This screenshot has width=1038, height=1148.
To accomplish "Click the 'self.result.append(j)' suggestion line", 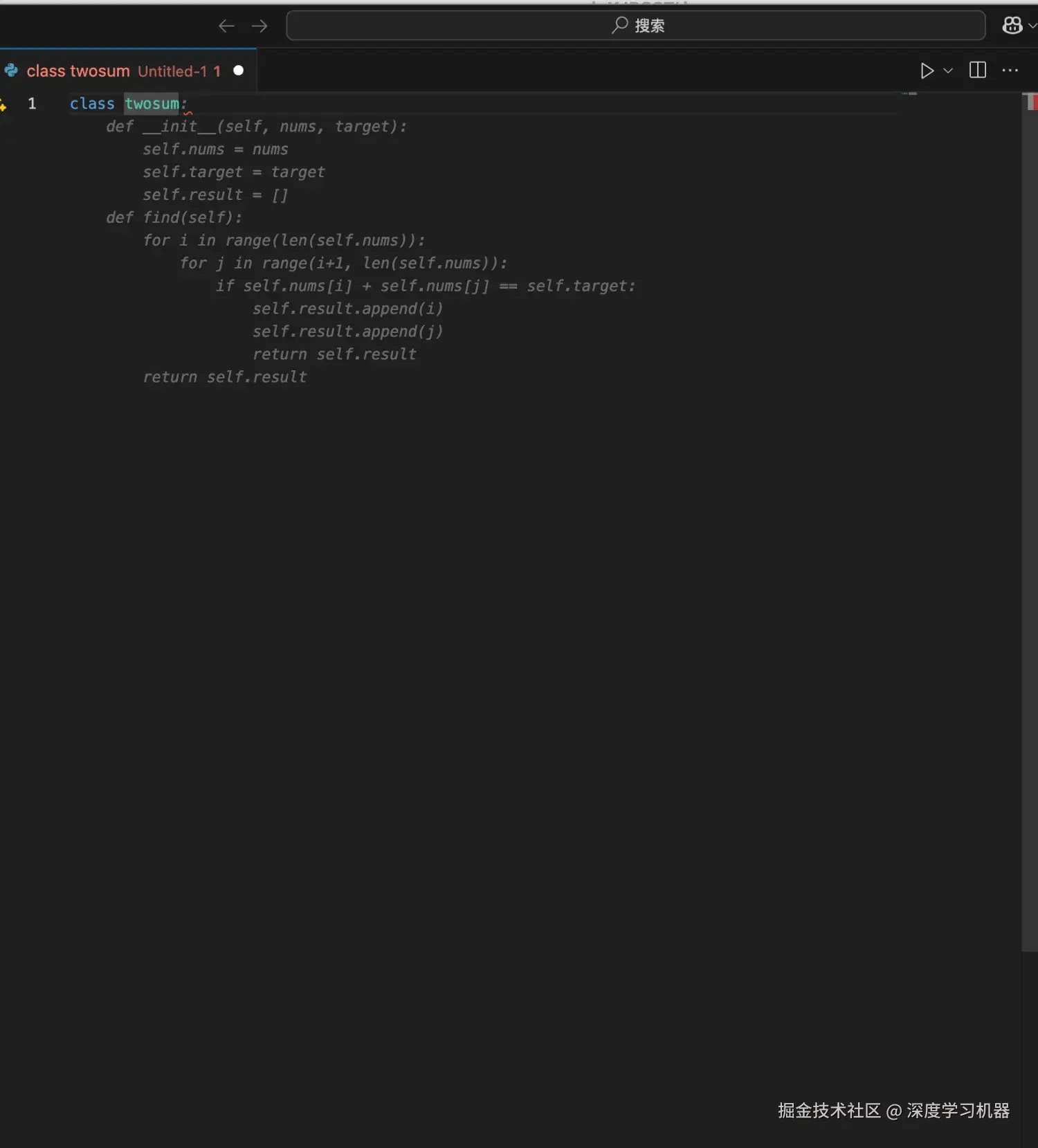I will 347,332.
